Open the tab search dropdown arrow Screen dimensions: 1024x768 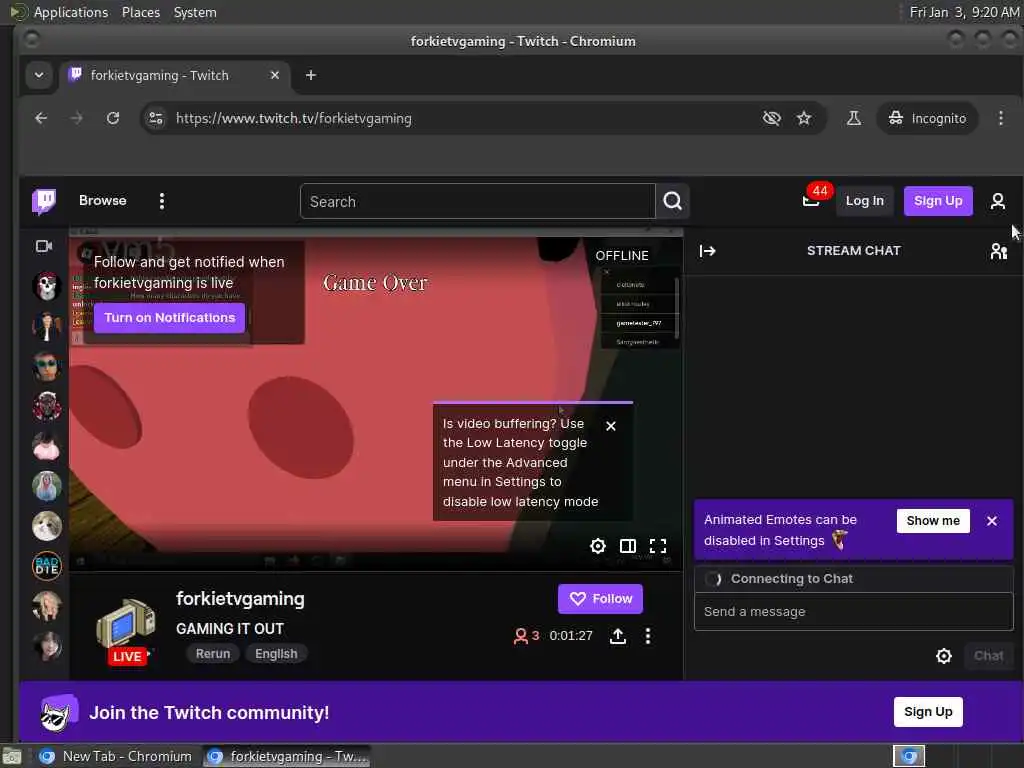(39, 75)
